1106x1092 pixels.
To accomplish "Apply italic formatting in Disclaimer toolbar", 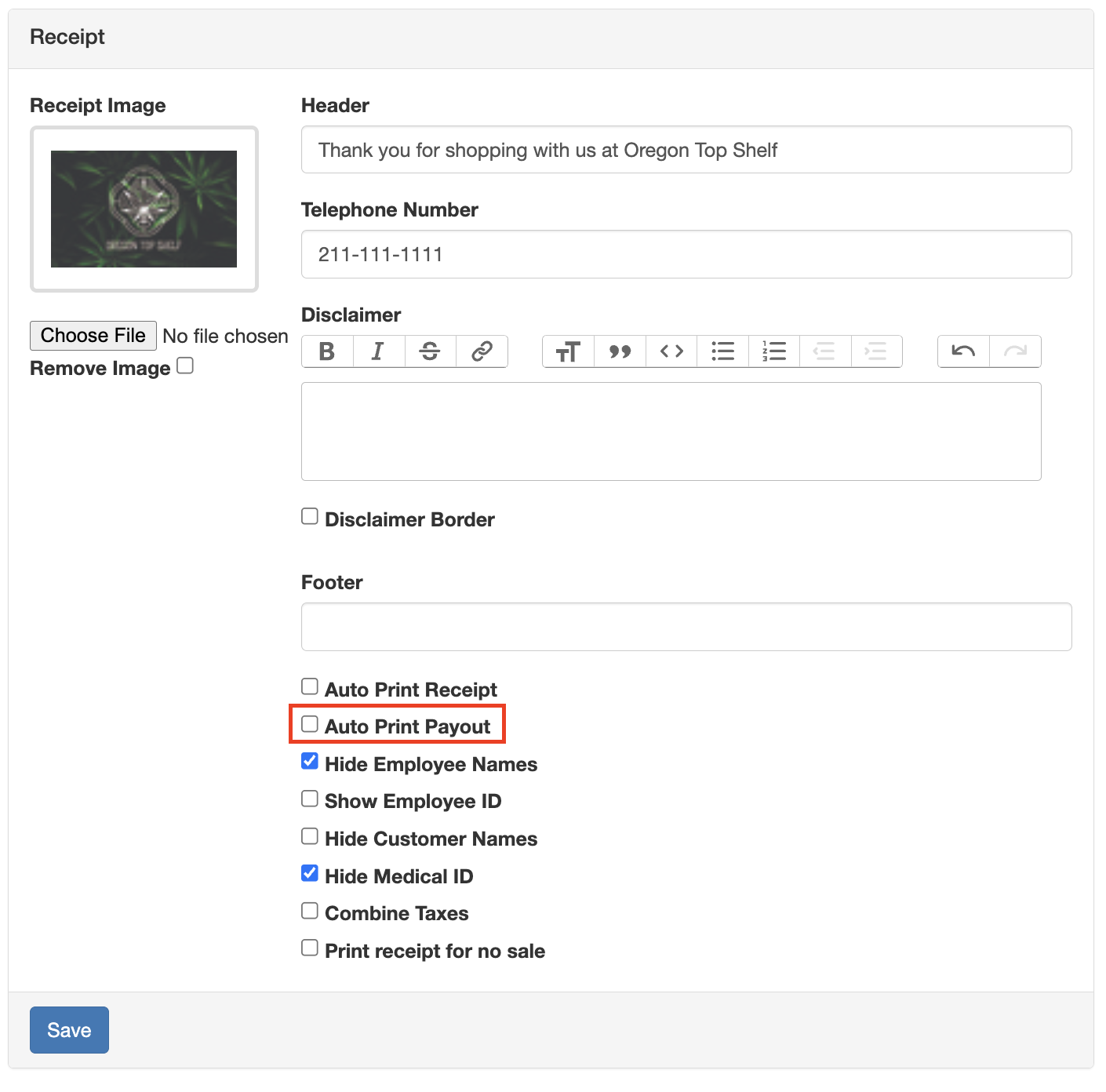I will 379,351.
